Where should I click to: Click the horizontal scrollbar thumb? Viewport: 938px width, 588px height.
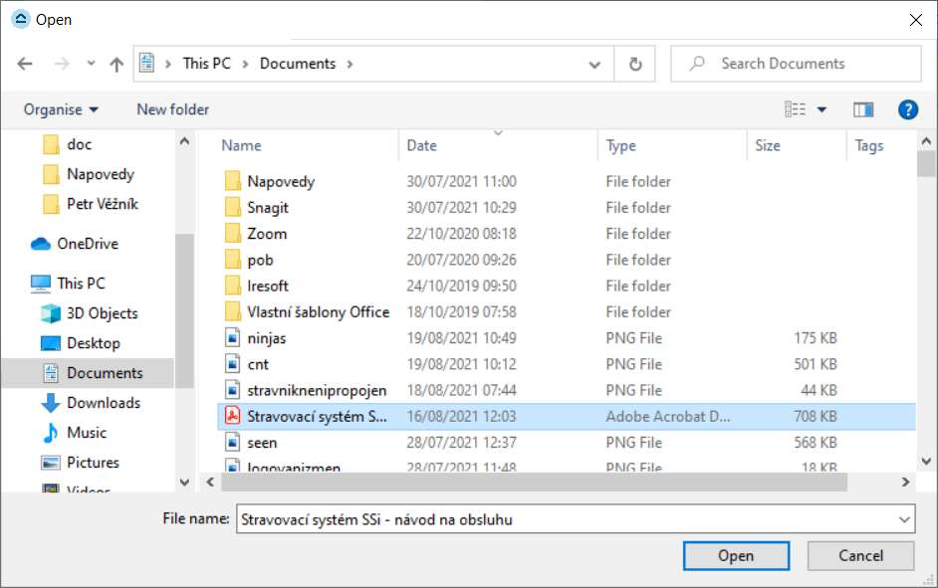click(x=534, y=482)
